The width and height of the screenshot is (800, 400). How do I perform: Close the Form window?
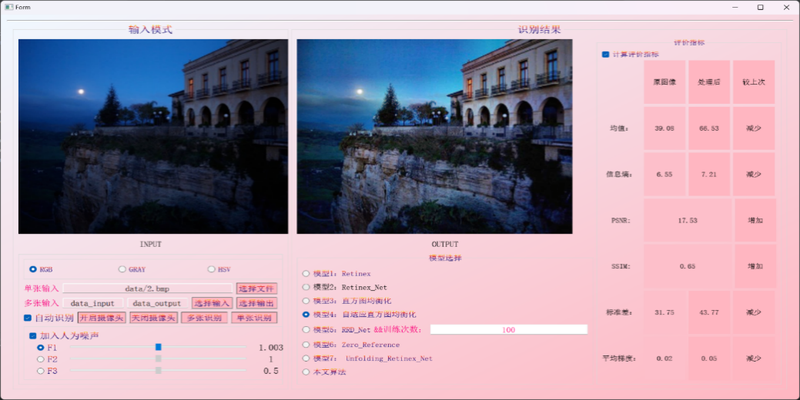(786, 7)
